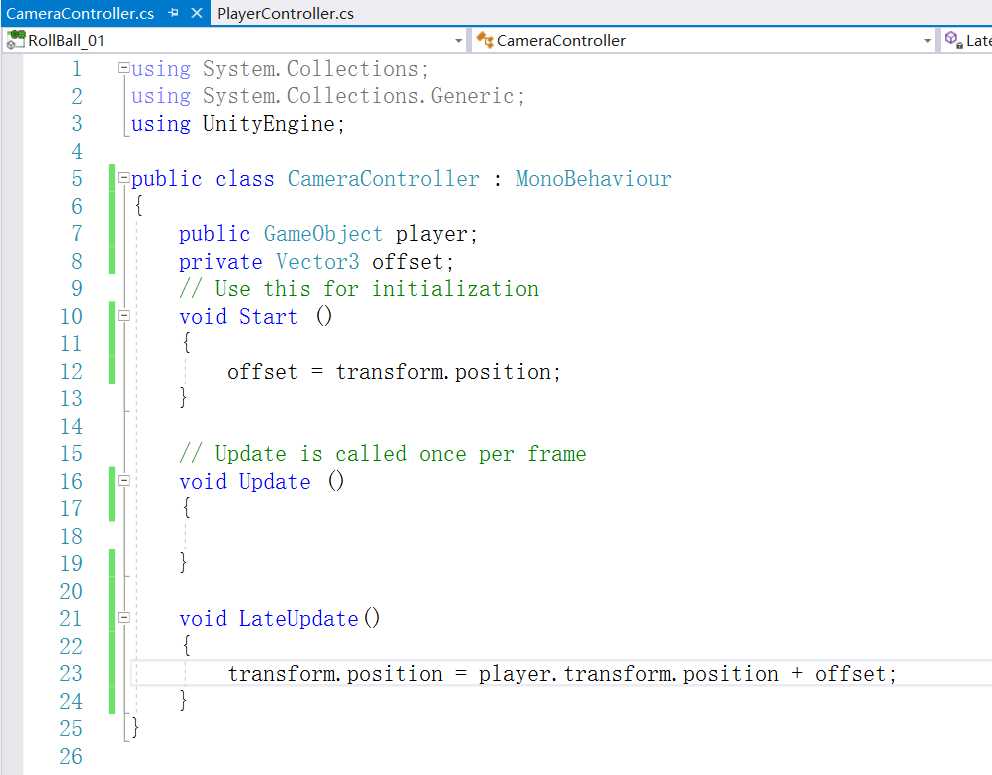Collapse the LateUpdate method

tap(124, 617)
